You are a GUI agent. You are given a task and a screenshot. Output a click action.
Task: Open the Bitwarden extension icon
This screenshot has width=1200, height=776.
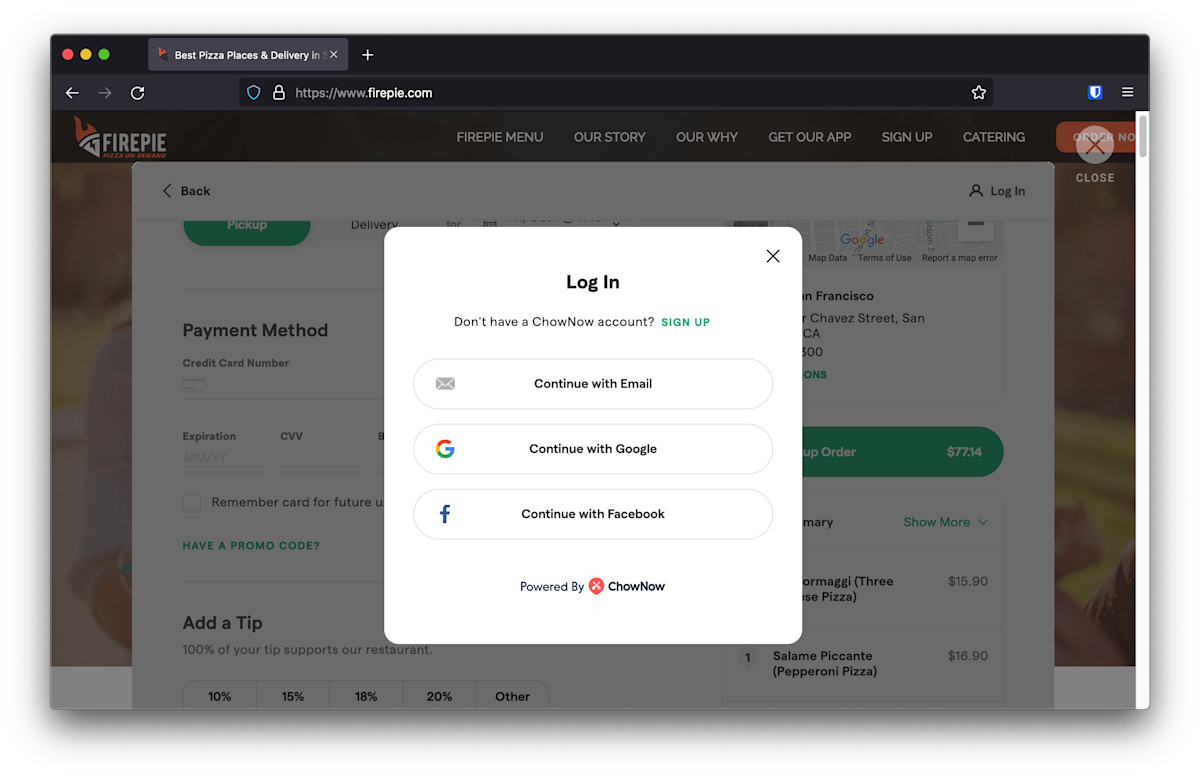[1095, 92]
